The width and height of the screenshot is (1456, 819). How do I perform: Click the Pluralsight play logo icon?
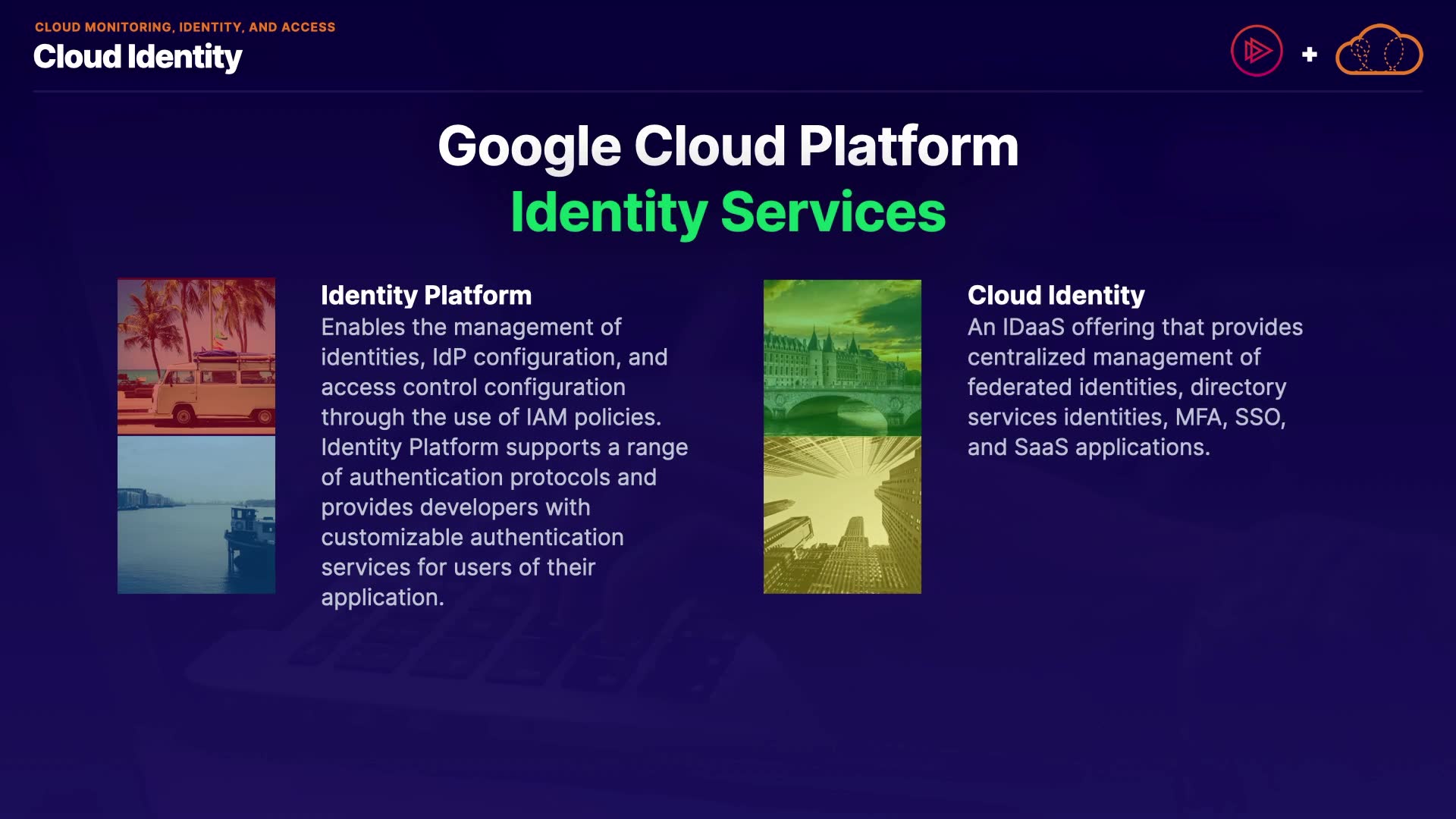(x=1257, y=52)
